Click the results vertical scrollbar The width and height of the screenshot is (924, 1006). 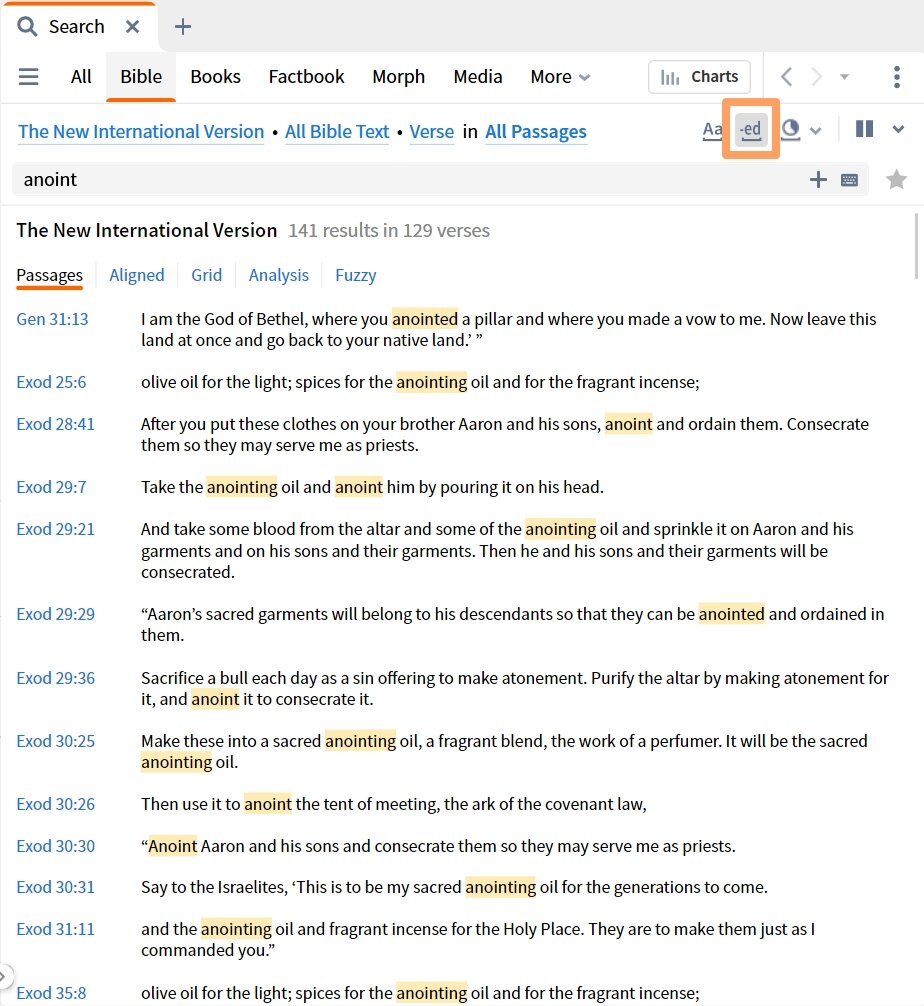(x=916, y=246)
